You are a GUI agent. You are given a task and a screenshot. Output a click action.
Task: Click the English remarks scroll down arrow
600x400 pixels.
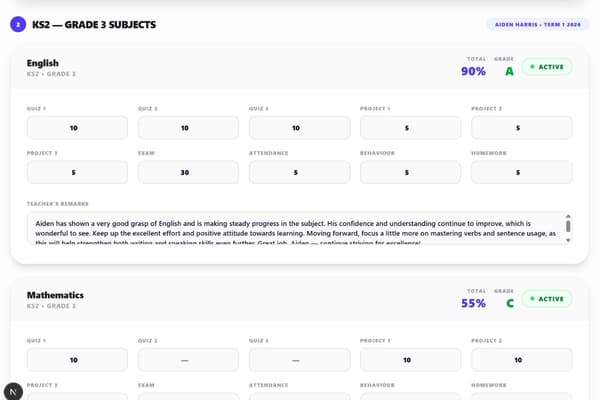pos(568,240)
